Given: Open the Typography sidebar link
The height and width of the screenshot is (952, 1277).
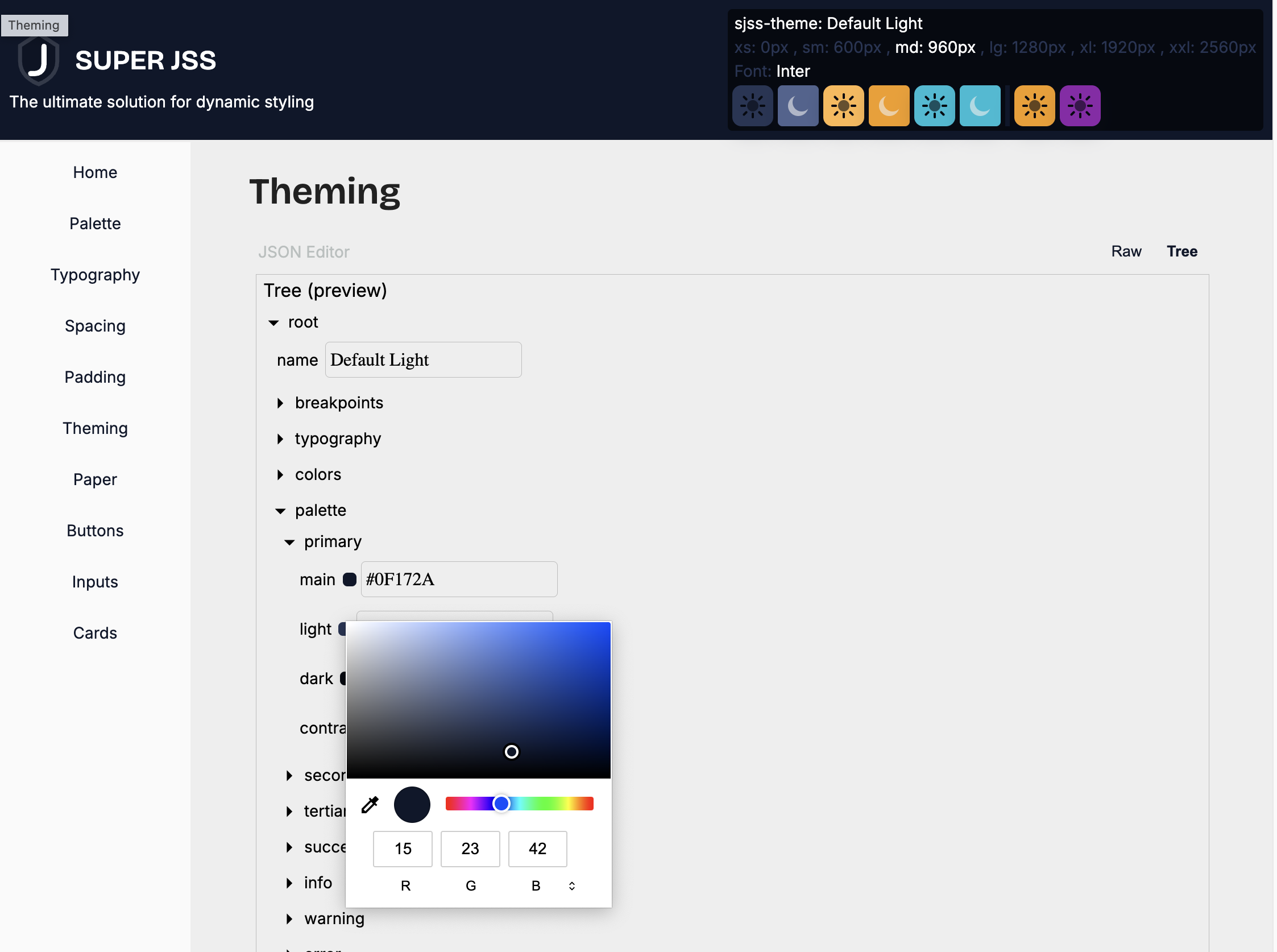Looking at the screenshot, I should point(95,275).
